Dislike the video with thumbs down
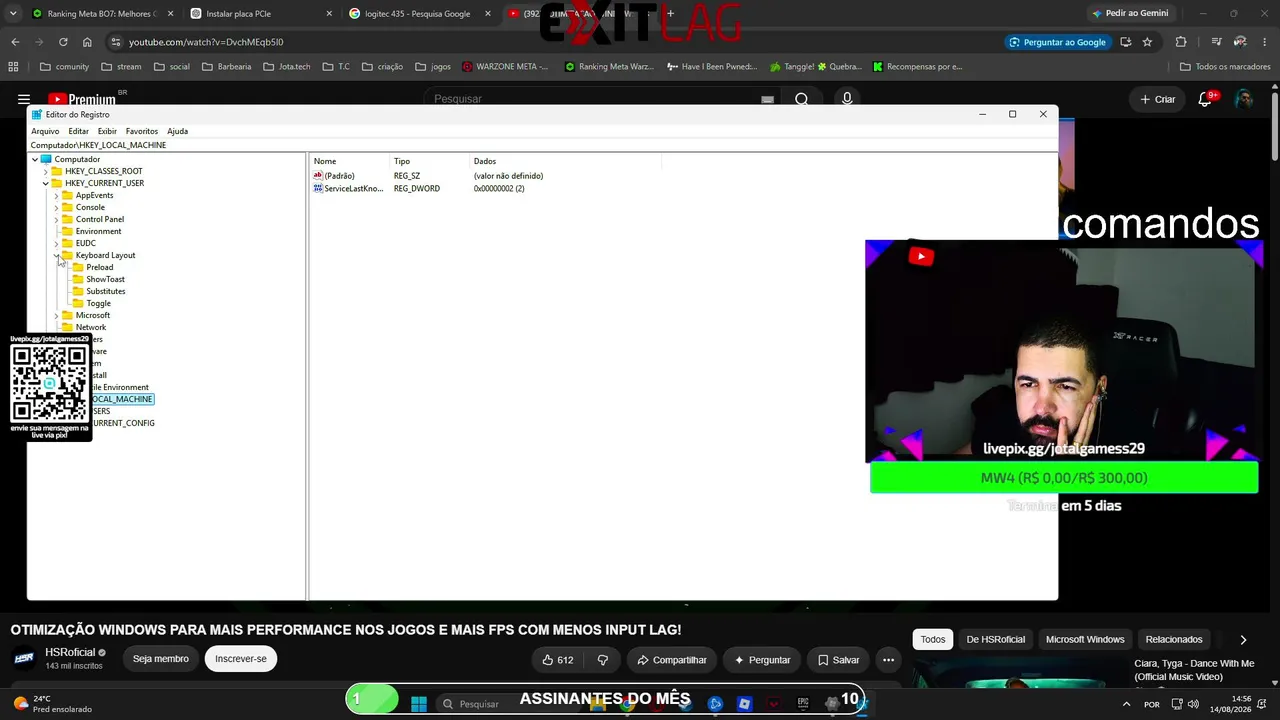This screenshot has width=1280, height=720. [x=603, y=660]
